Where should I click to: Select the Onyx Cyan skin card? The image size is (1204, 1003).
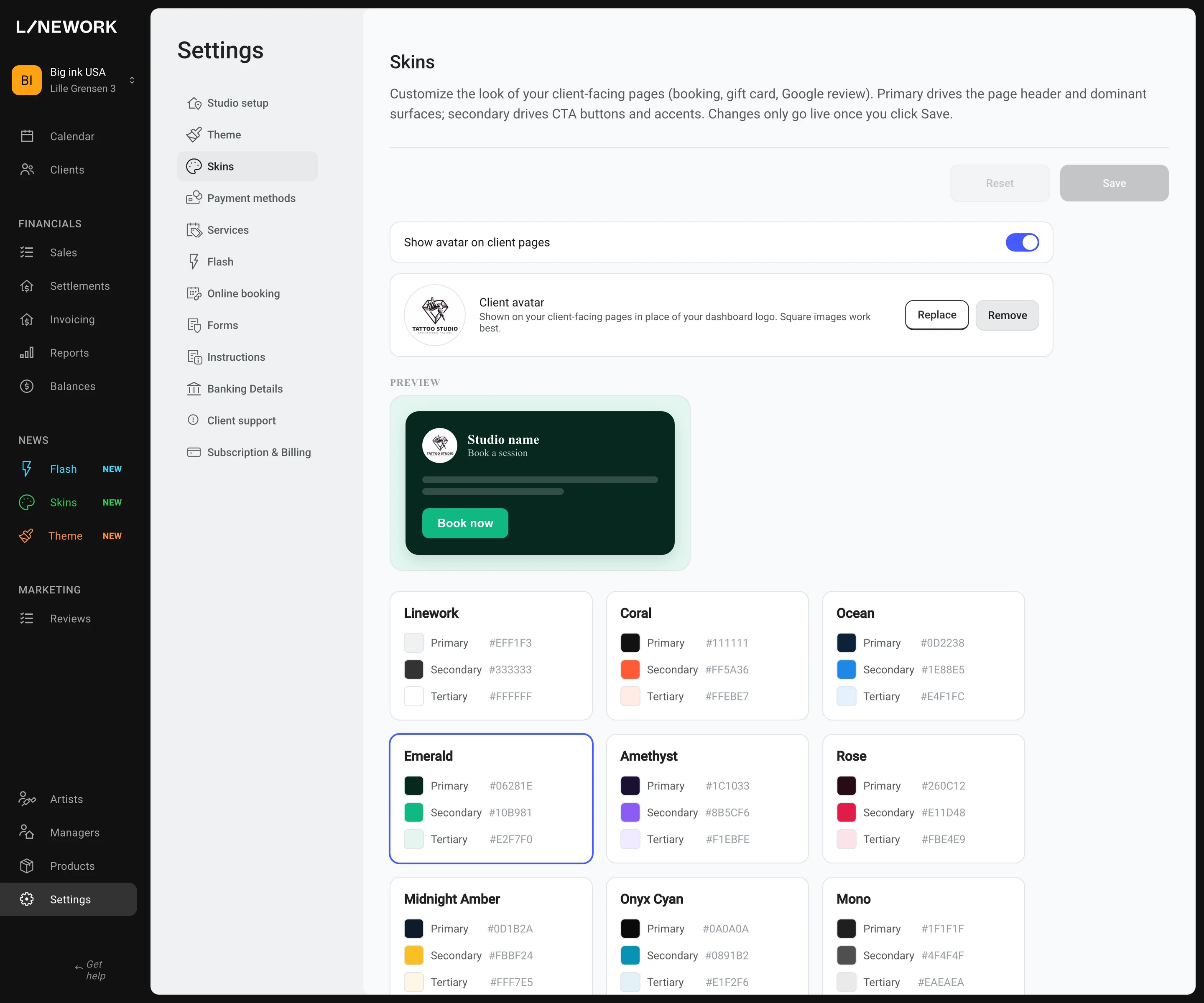pos(707,935)
